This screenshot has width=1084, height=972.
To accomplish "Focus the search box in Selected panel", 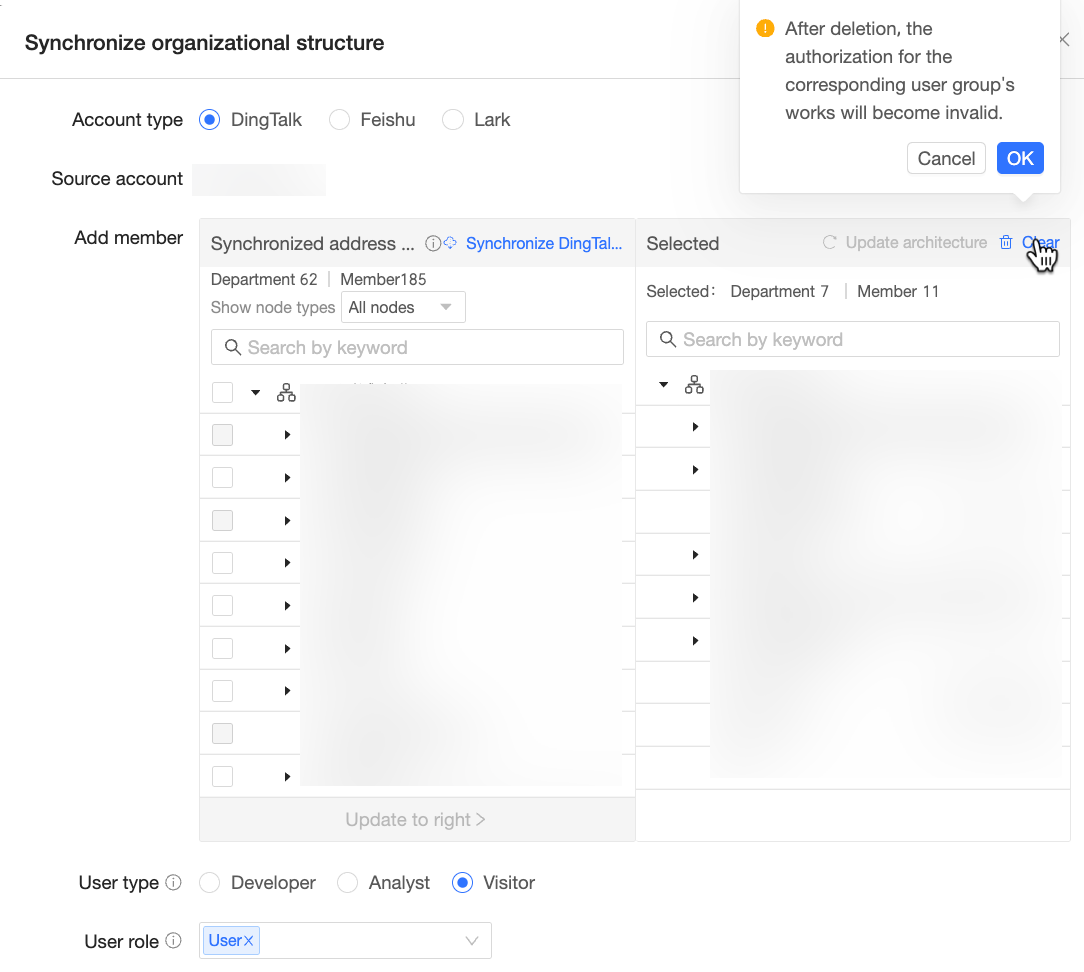I will click(853, 339).
